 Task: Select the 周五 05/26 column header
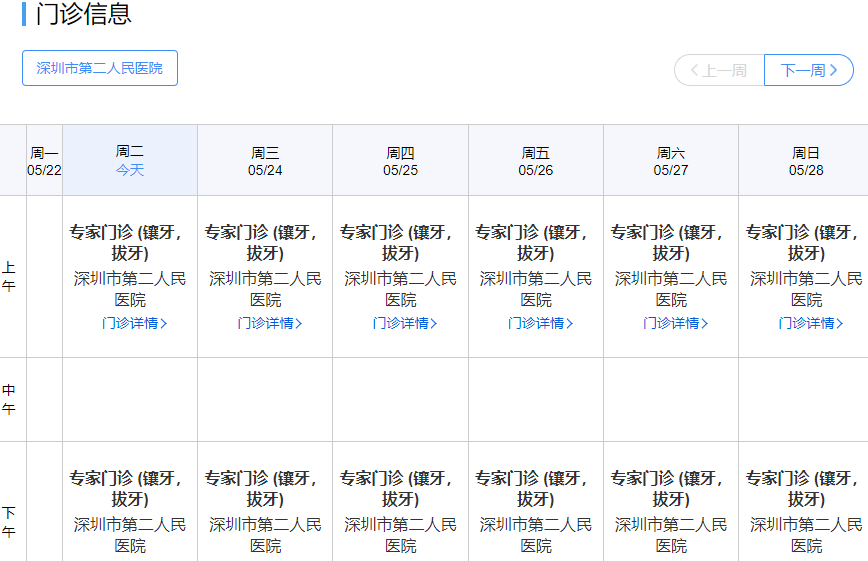pos(536,160)
